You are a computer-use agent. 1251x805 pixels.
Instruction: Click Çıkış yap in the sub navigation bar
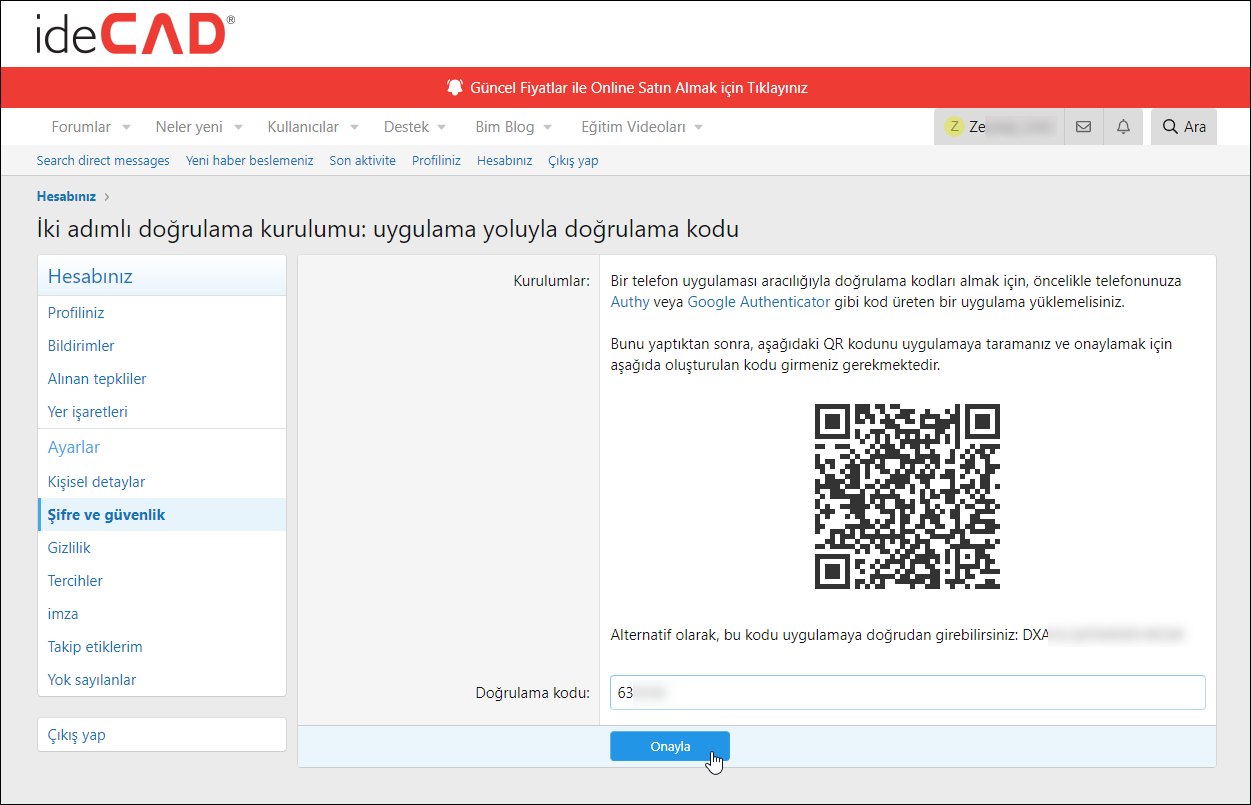[573, 160]
